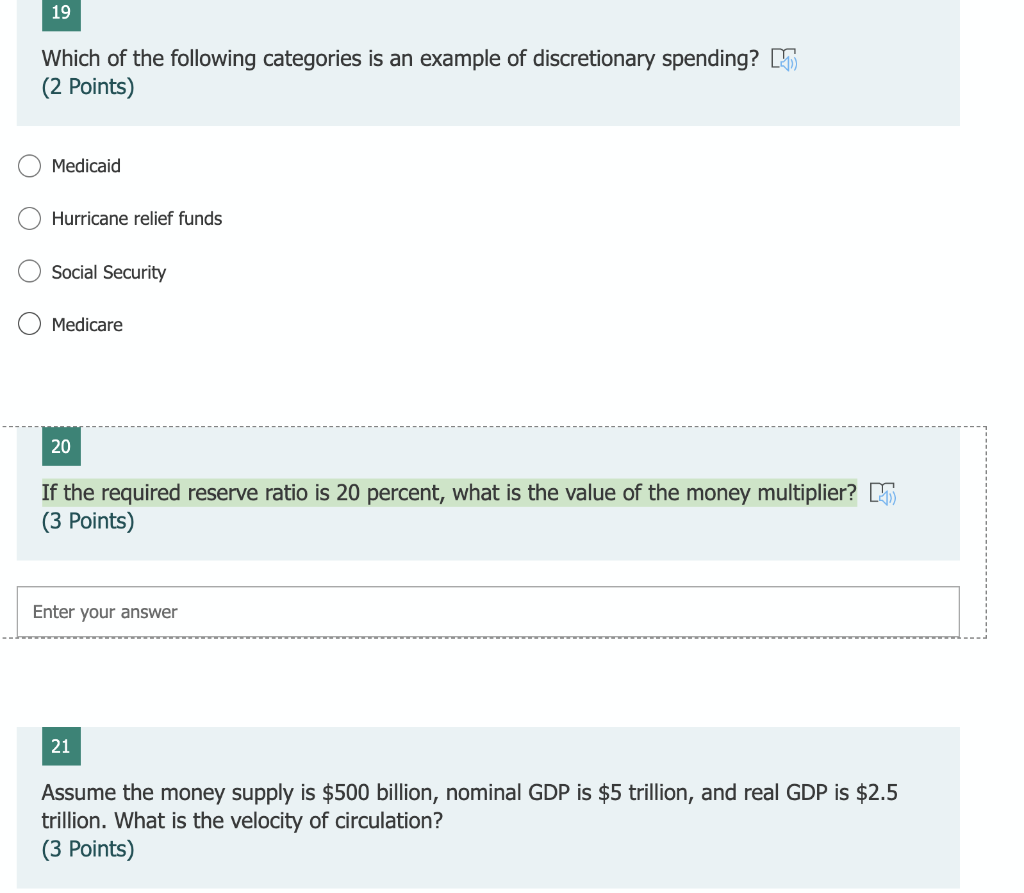
Task: Click the question 21 number badge
Action: click(61, 746)
